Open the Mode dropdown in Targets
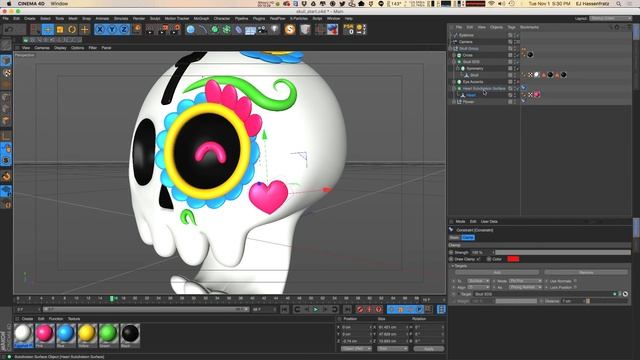The height and width of the screenshot is (360, 640). (525, 281)
